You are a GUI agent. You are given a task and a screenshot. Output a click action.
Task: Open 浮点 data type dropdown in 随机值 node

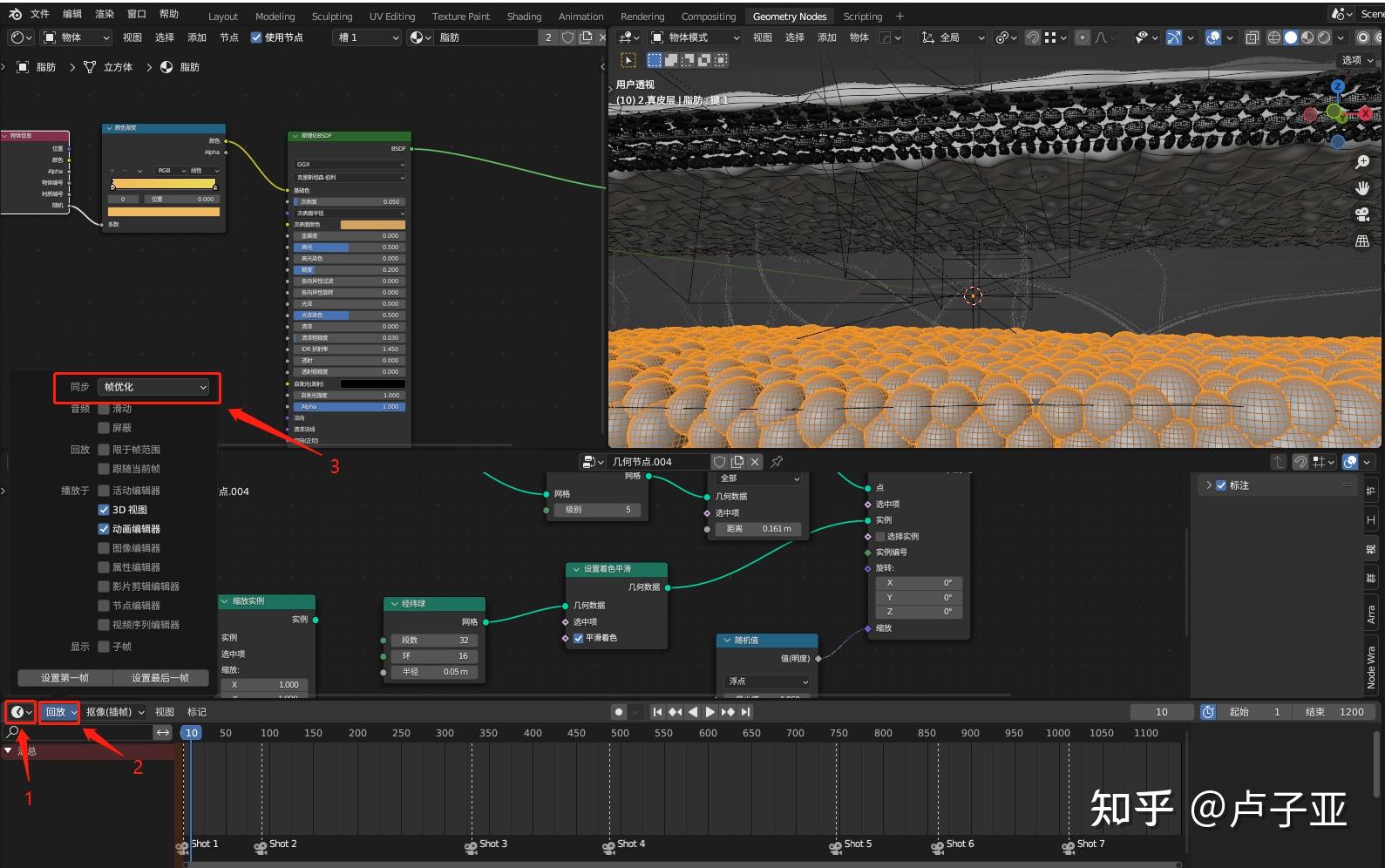pos(768,682)
